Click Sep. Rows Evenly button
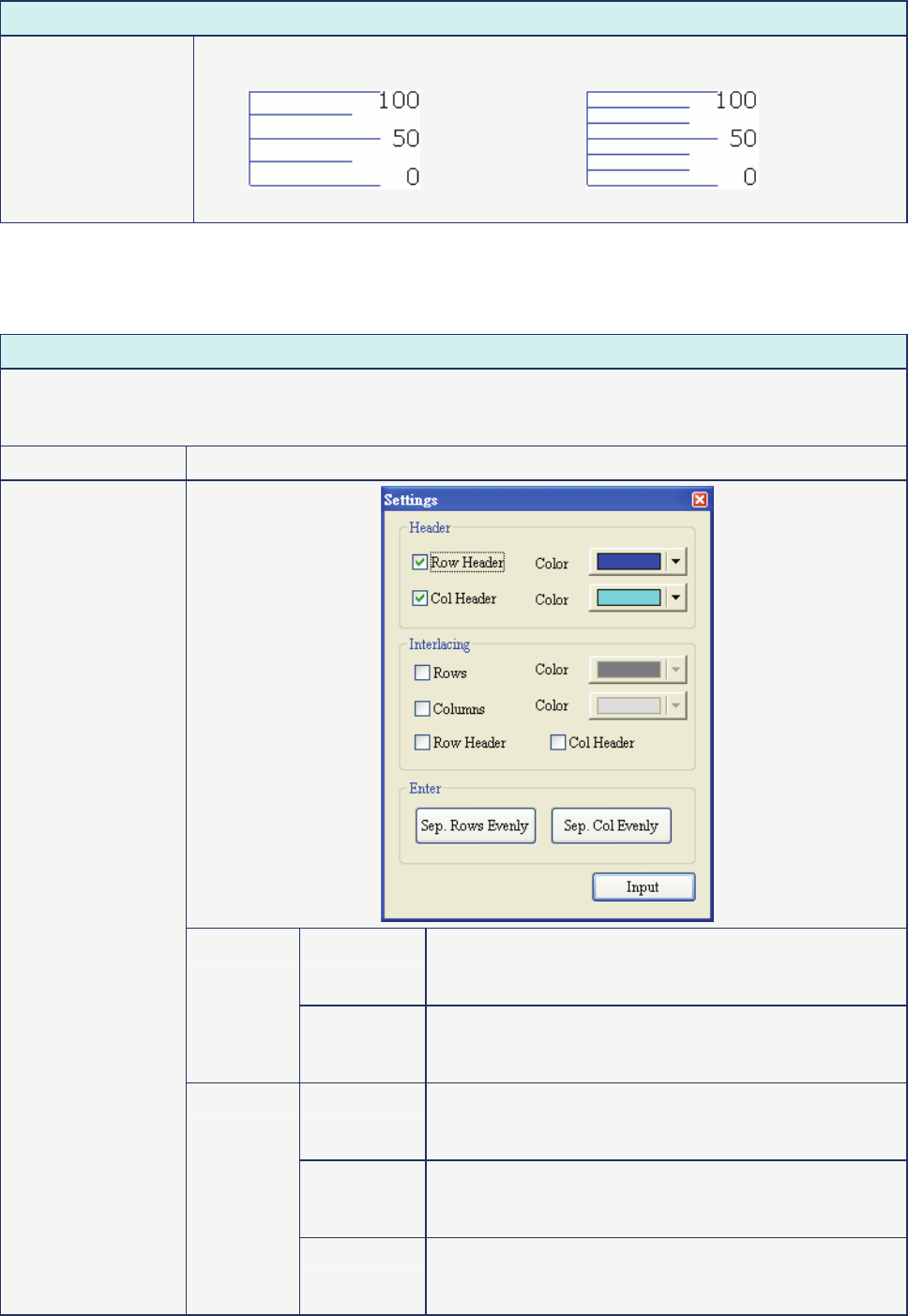908x1316 pixels. (x=476, y=826)
